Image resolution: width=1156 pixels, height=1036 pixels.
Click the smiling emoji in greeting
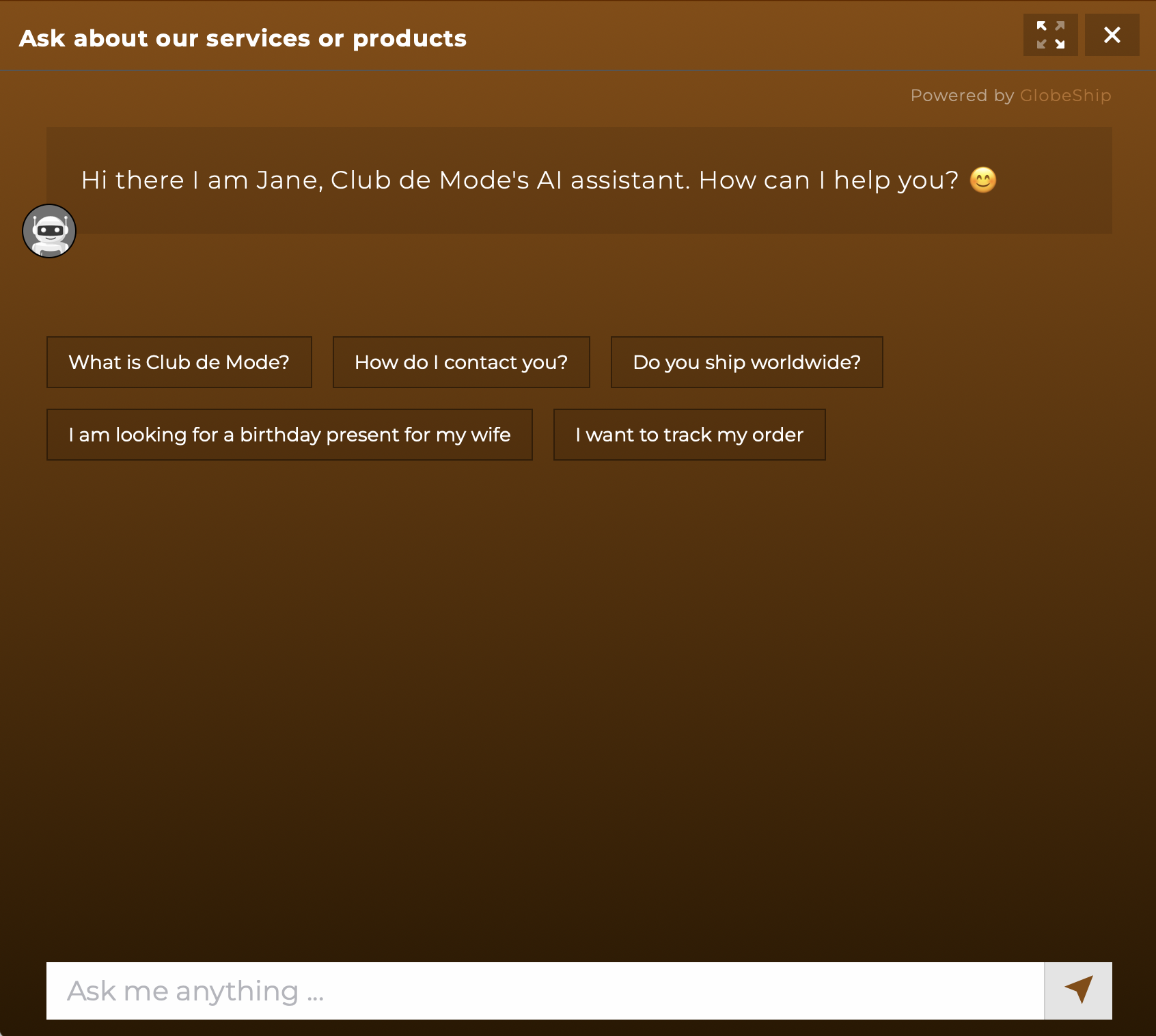pyautogui.click(x=983, y=180)
